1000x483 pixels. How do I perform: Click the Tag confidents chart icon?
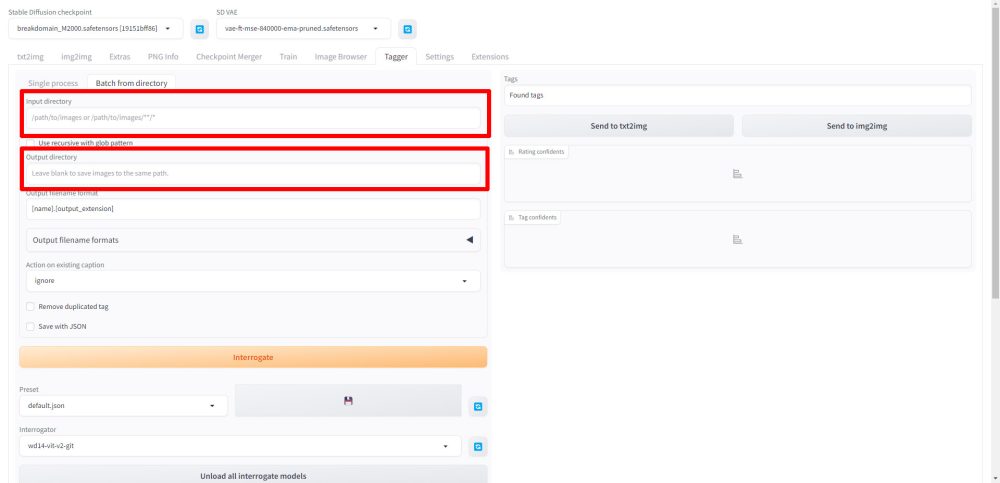(x=737, y=239)
